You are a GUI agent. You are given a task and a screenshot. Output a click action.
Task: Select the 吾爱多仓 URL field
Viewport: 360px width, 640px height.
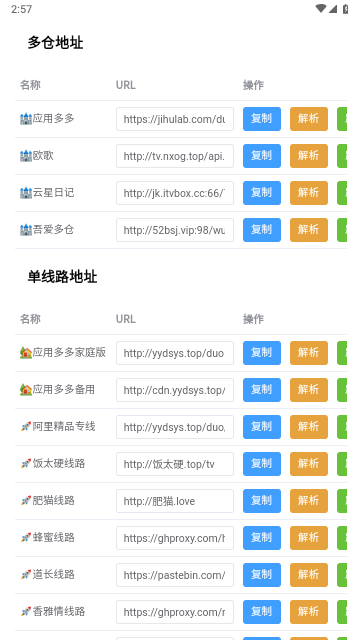click(x=175, y=230)
